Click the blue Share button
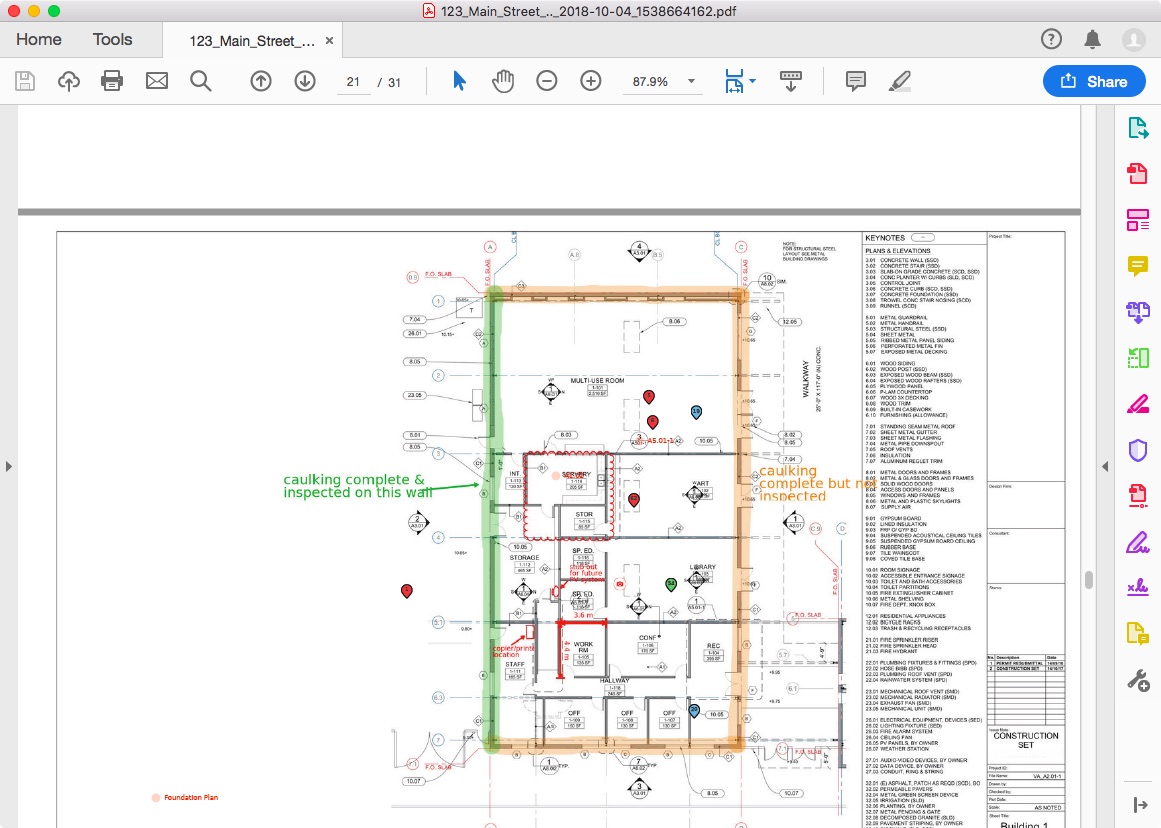 tap(1094, 81)
